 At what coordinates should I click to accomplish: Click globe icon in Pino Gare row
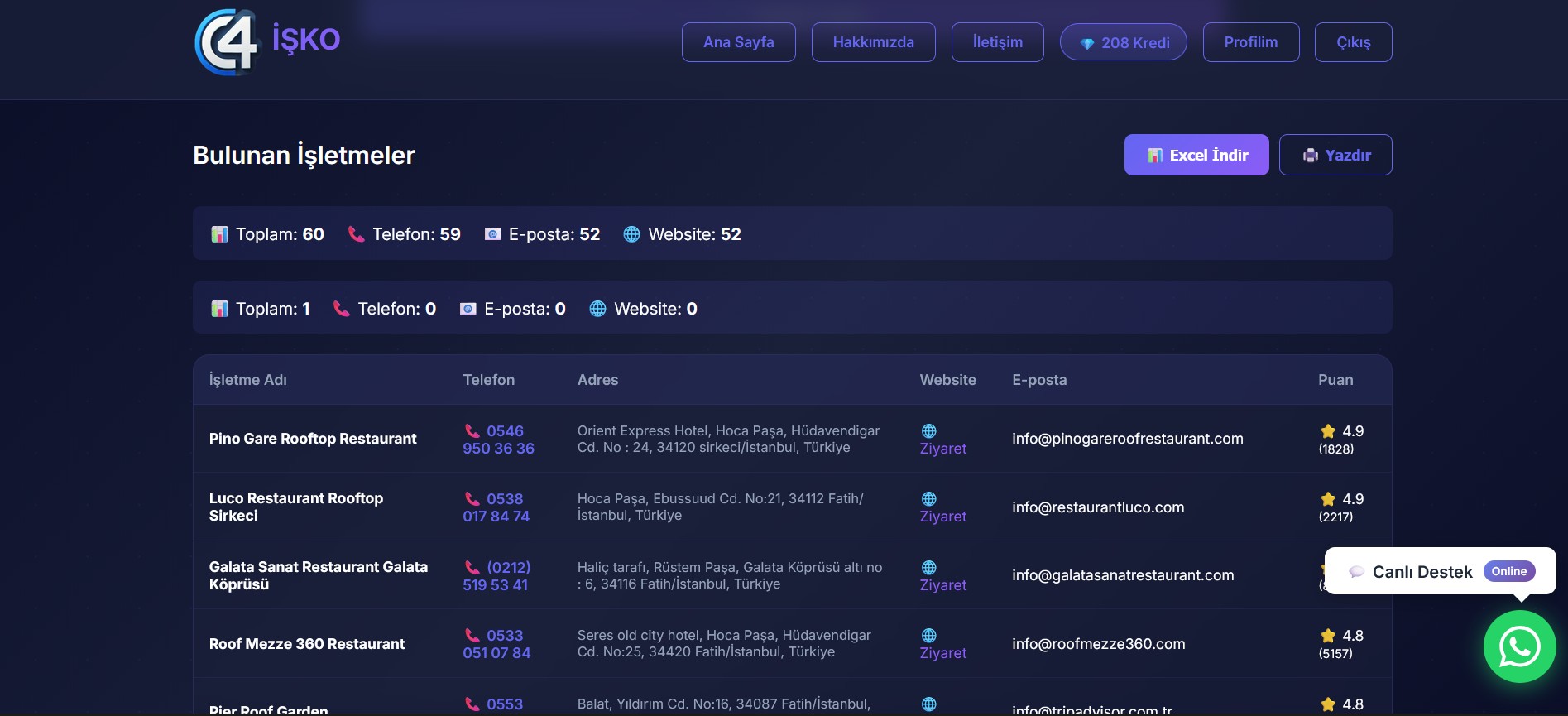pyautogui.click(x=929, y=431)
